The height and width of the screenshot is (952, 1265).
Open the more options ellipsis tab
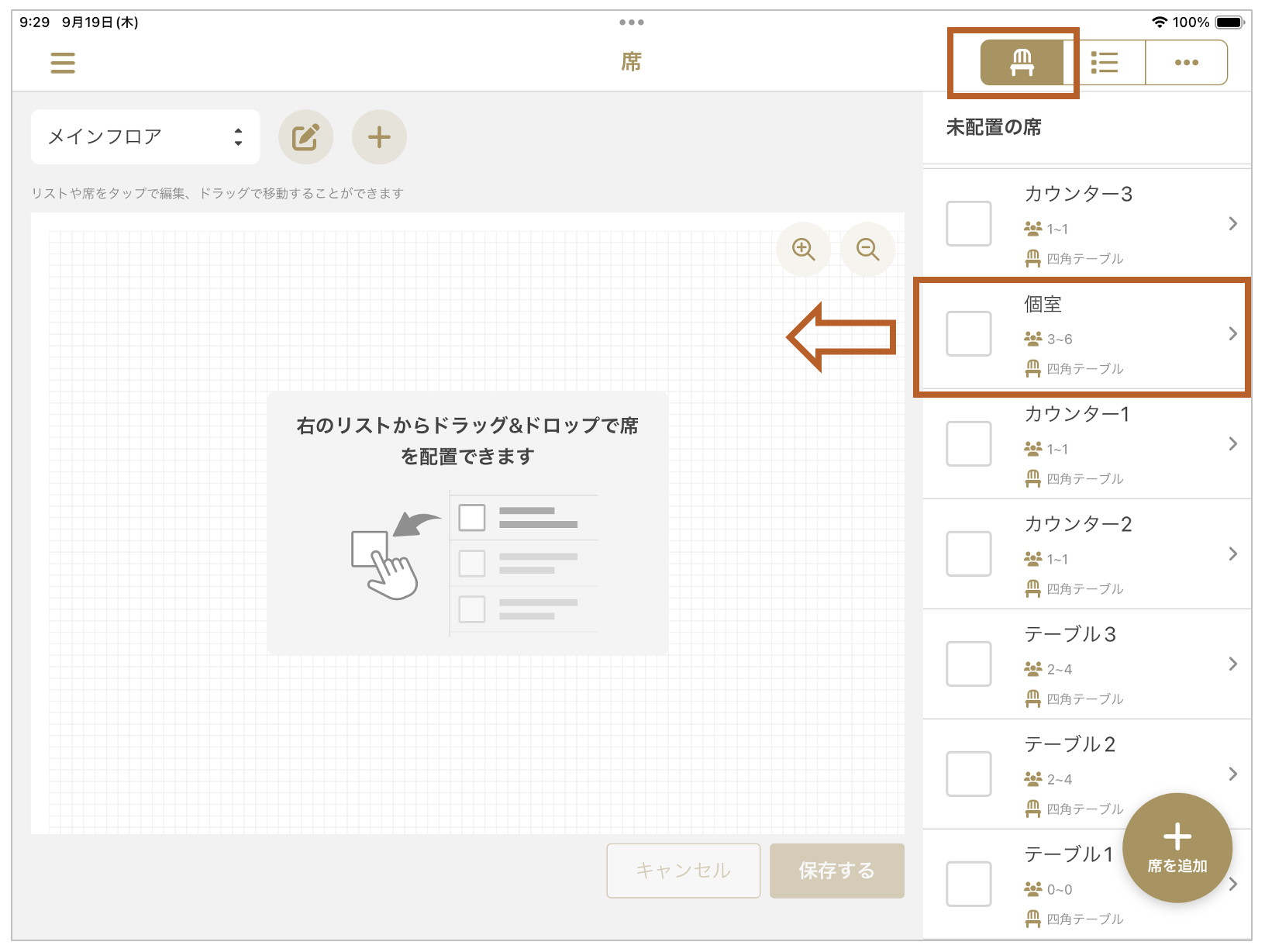(x=1186, y=63)
